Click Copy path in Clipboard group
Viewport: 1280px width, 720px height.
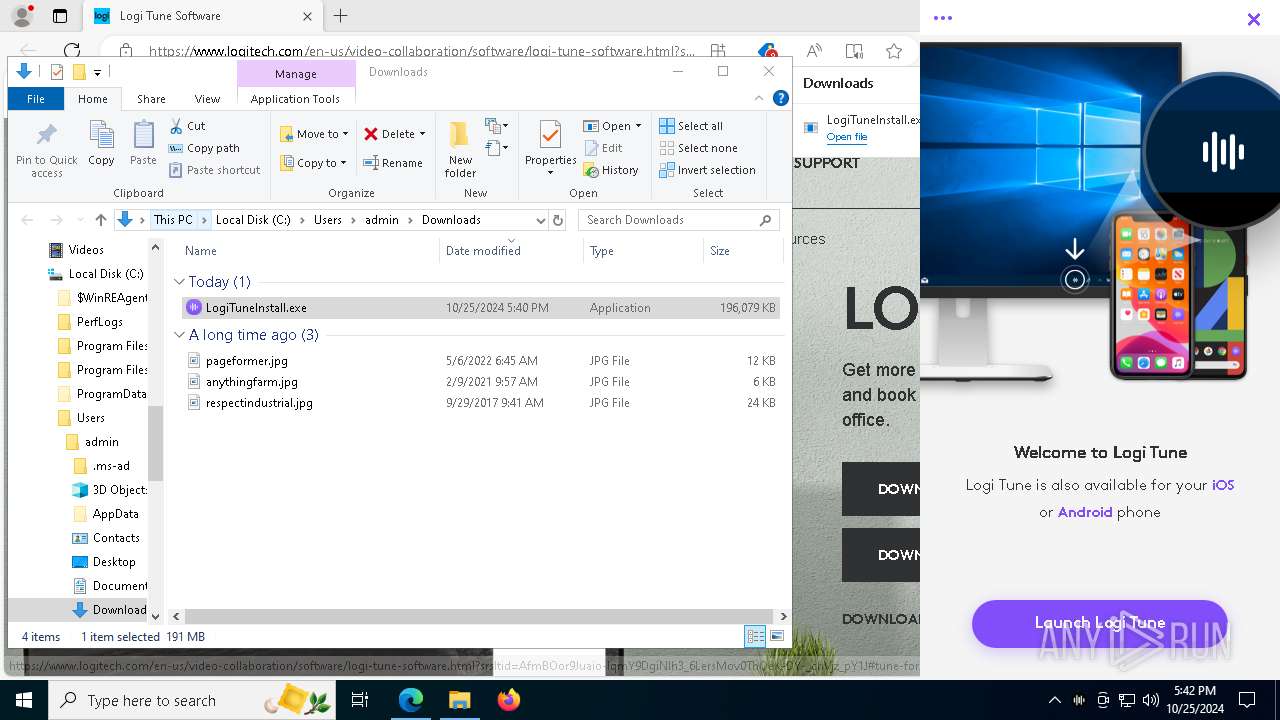click(204, 148)
